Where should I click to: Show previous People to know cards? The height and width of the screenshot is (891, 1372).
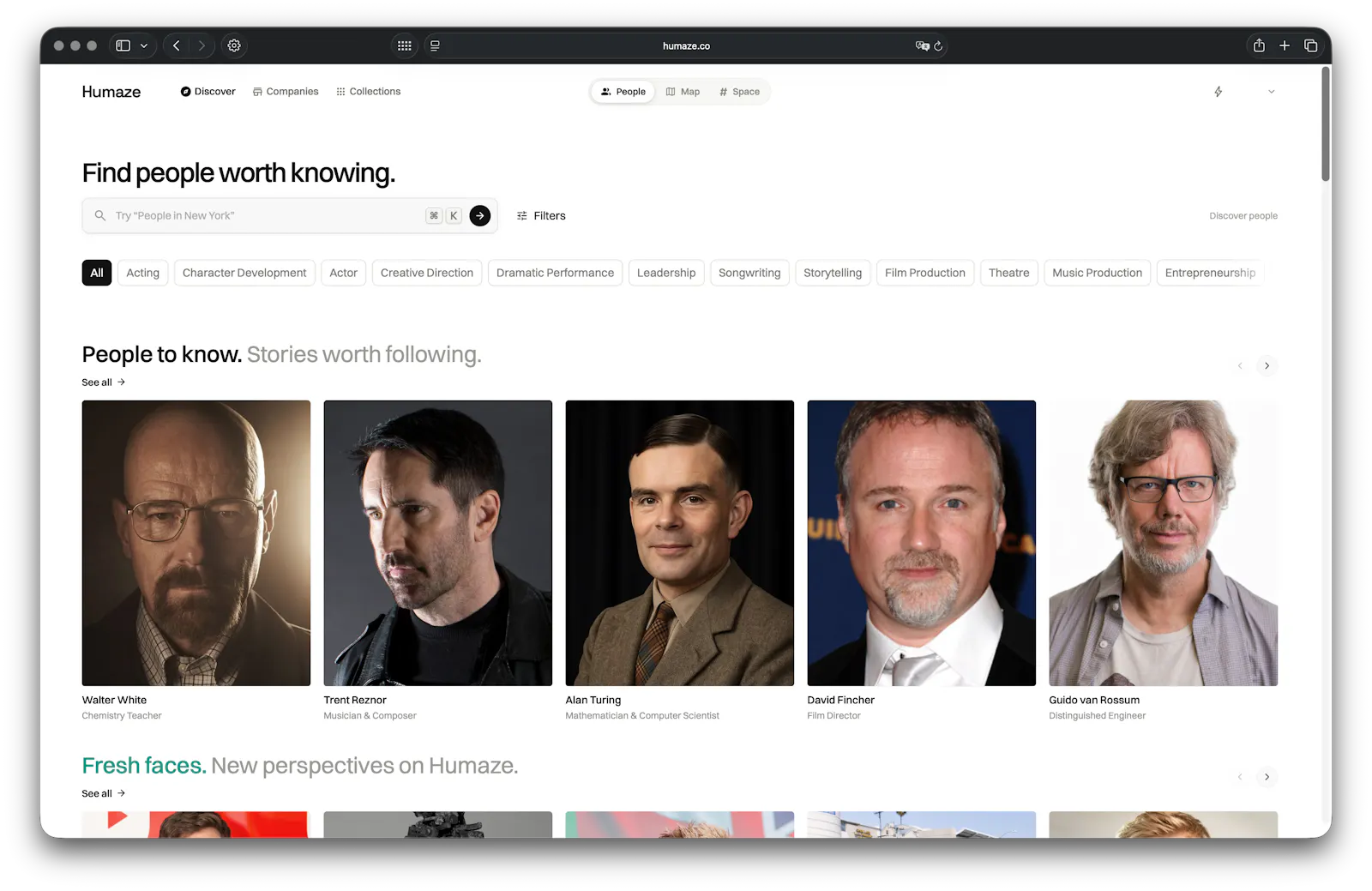click(x=1240, y=366)
